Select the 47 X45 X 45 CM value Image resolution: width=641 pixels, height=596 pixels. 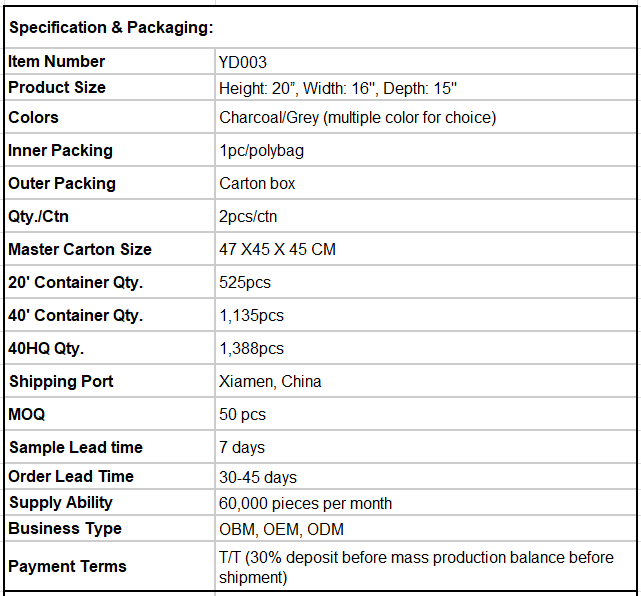[x=277, y=250]
